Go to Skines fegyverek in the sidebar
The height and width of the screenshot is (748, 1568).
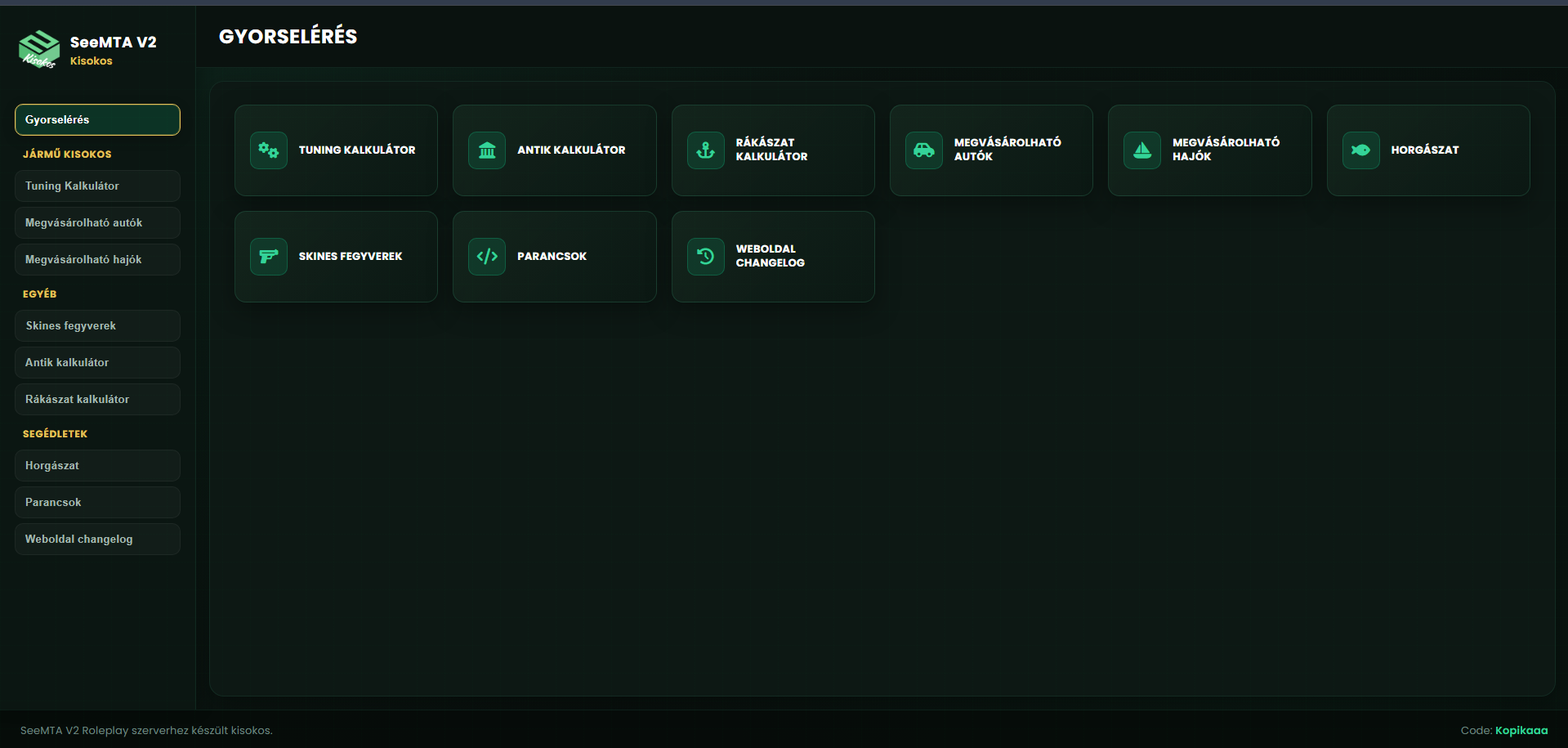coord(97,325)
